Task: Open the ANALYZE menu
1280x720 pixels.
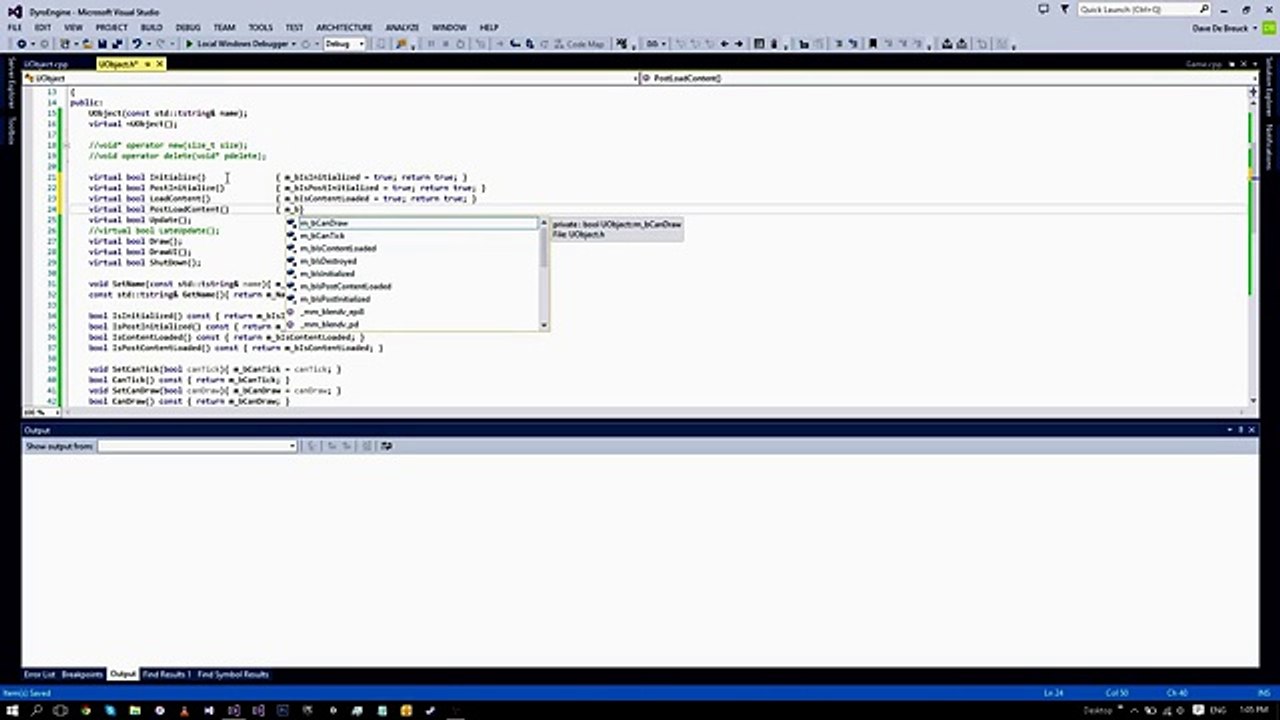Action: point(402,28)
